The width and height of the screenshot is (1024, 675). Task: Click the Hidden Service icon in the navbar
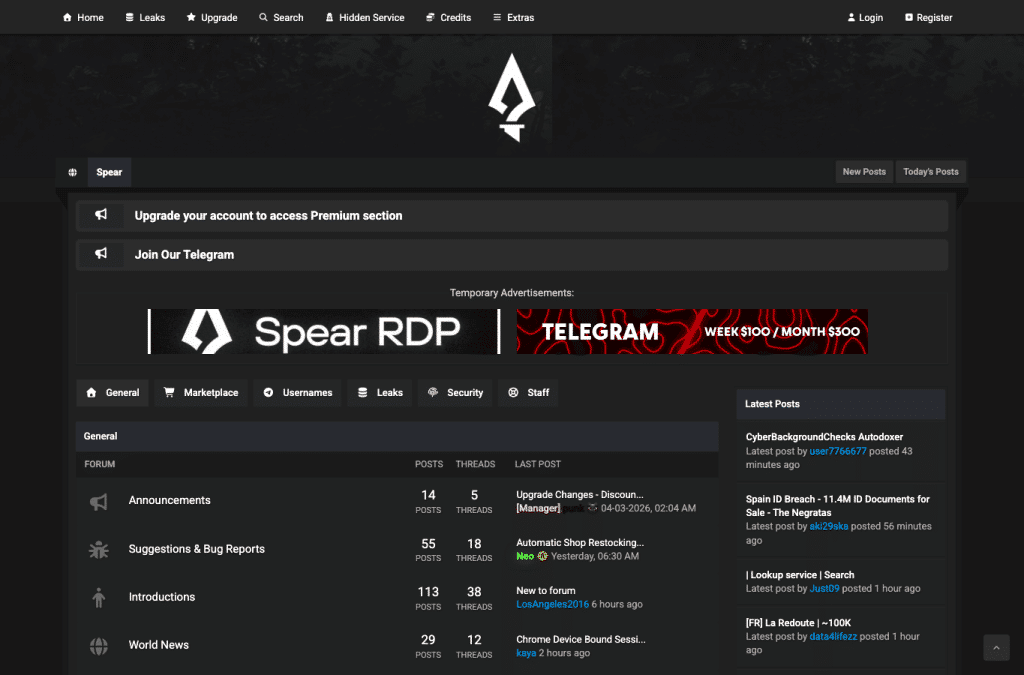[329, 17]
